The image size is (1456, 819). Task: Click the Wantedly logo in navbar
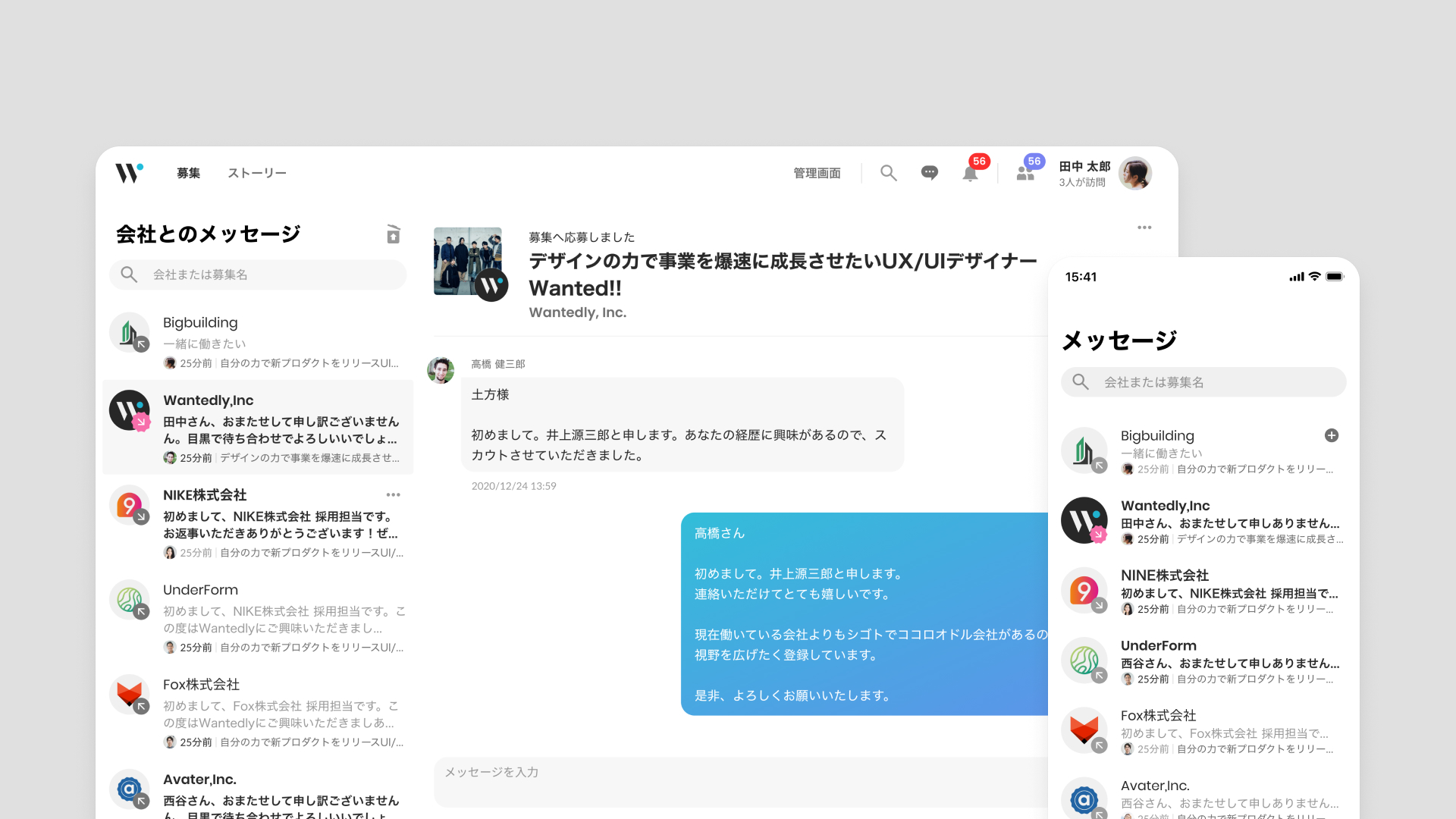tap(129, 173)
